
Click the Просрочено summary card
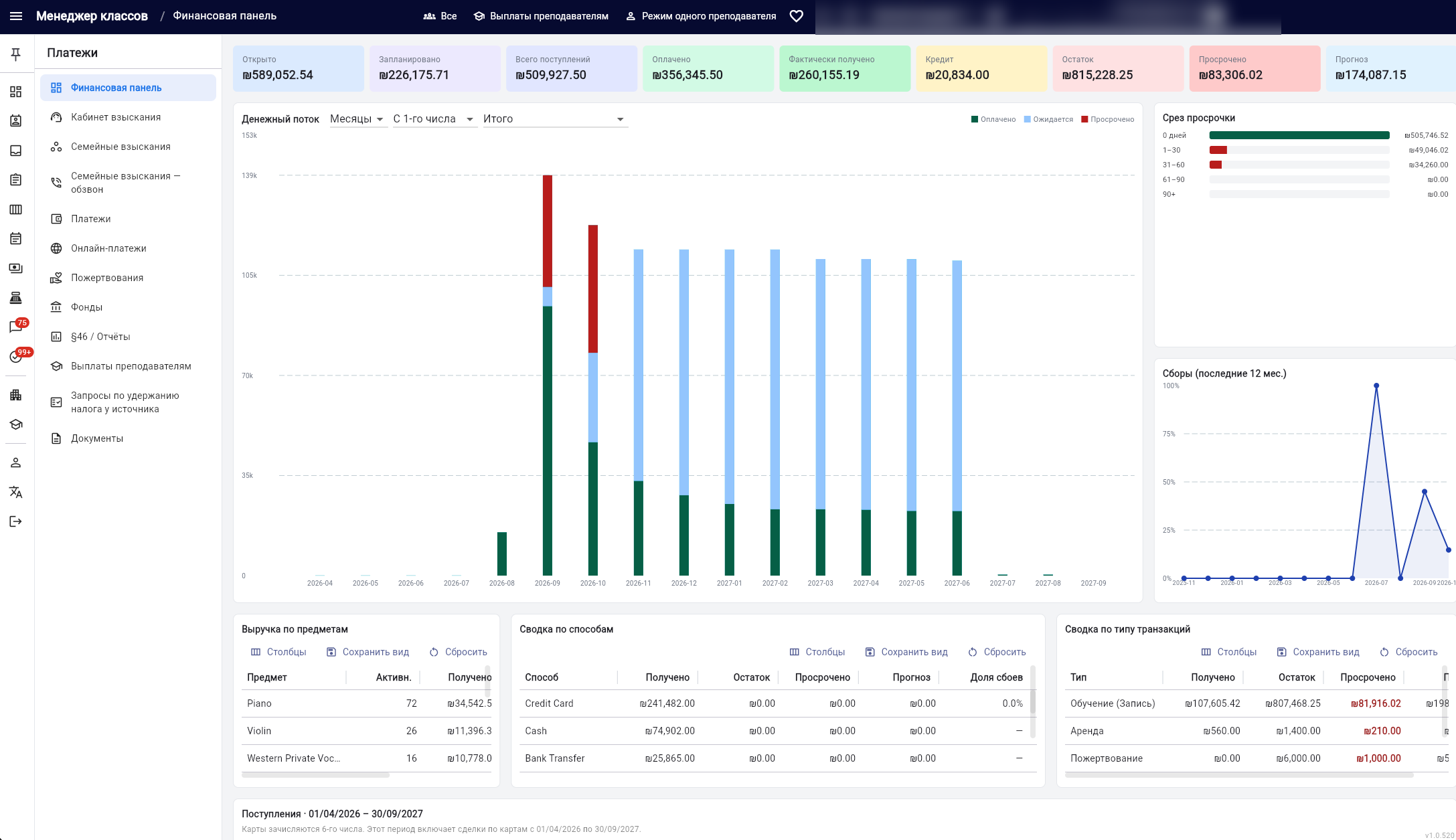(x=1255, y=68)
